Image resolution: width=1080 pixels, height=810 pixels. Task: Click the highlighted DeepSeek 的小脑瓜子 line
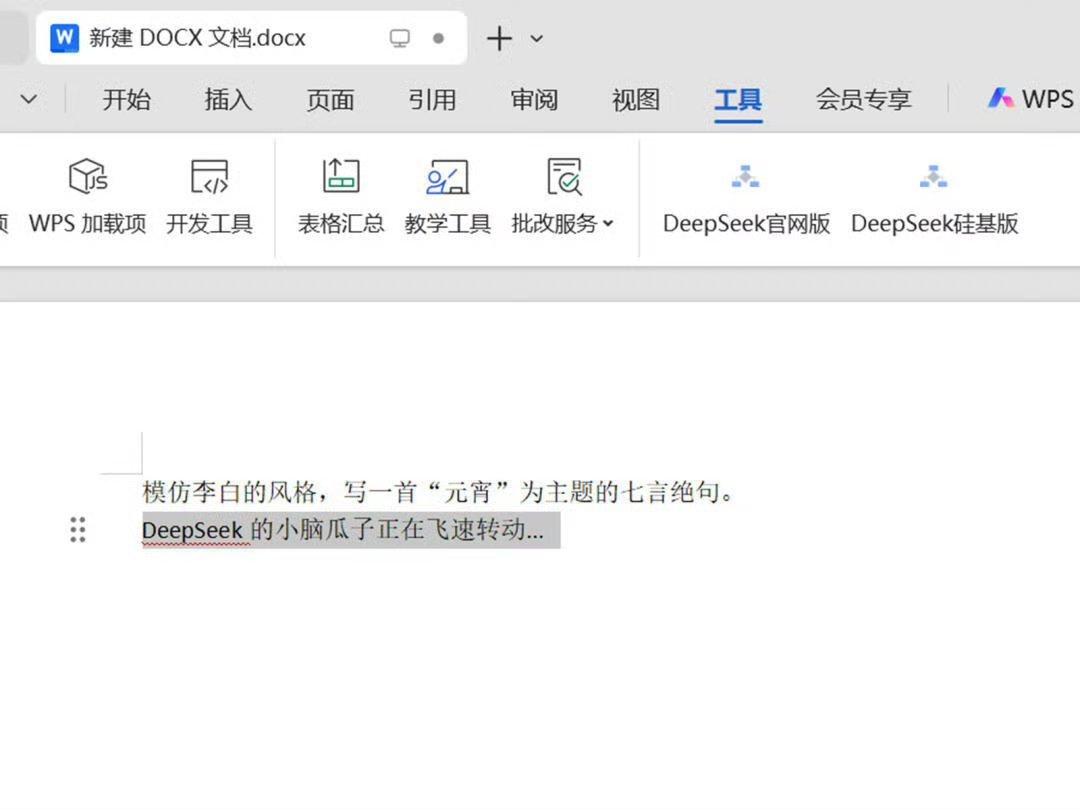coord(351,530)
